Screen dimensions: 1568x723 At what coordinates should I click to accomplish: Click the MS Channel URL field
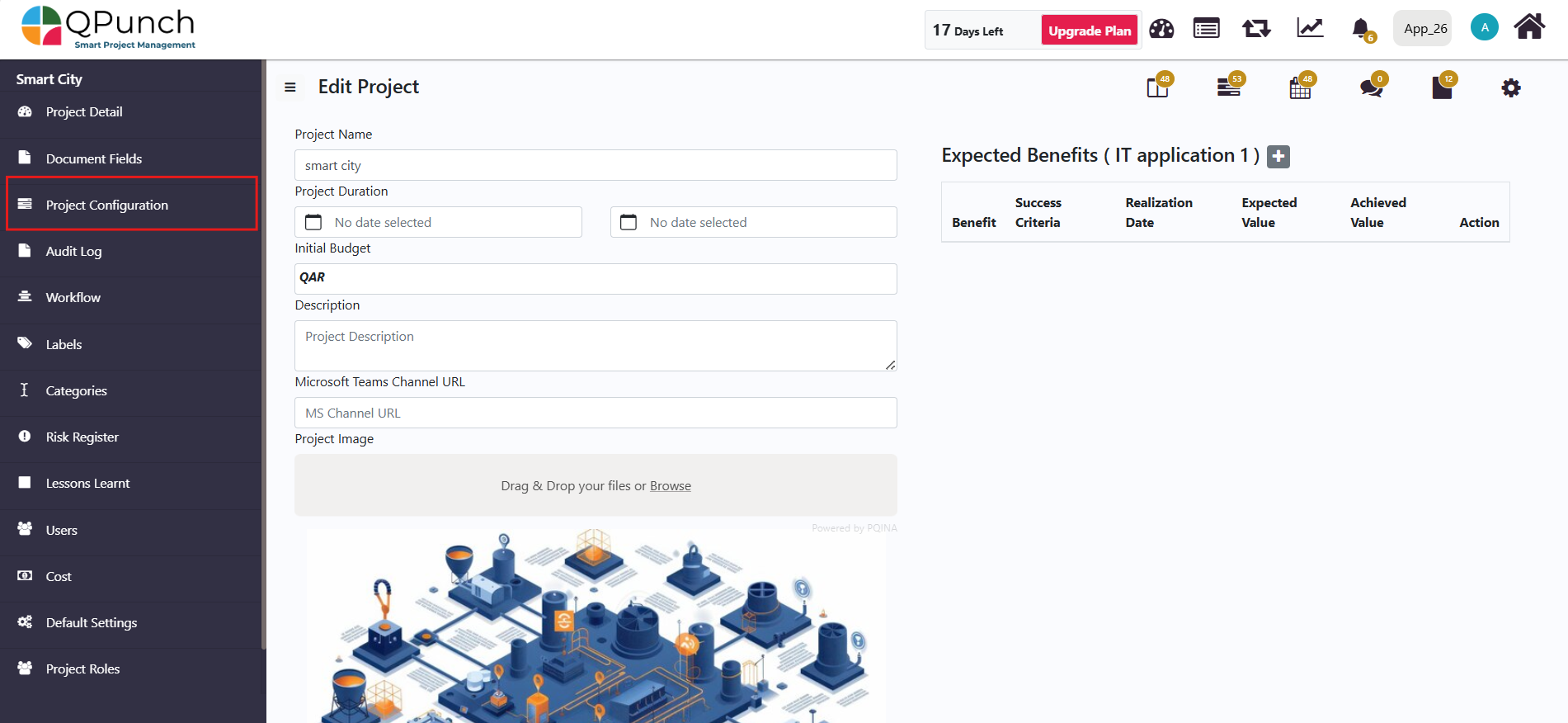pyautogui.click(x=596, y=413)
